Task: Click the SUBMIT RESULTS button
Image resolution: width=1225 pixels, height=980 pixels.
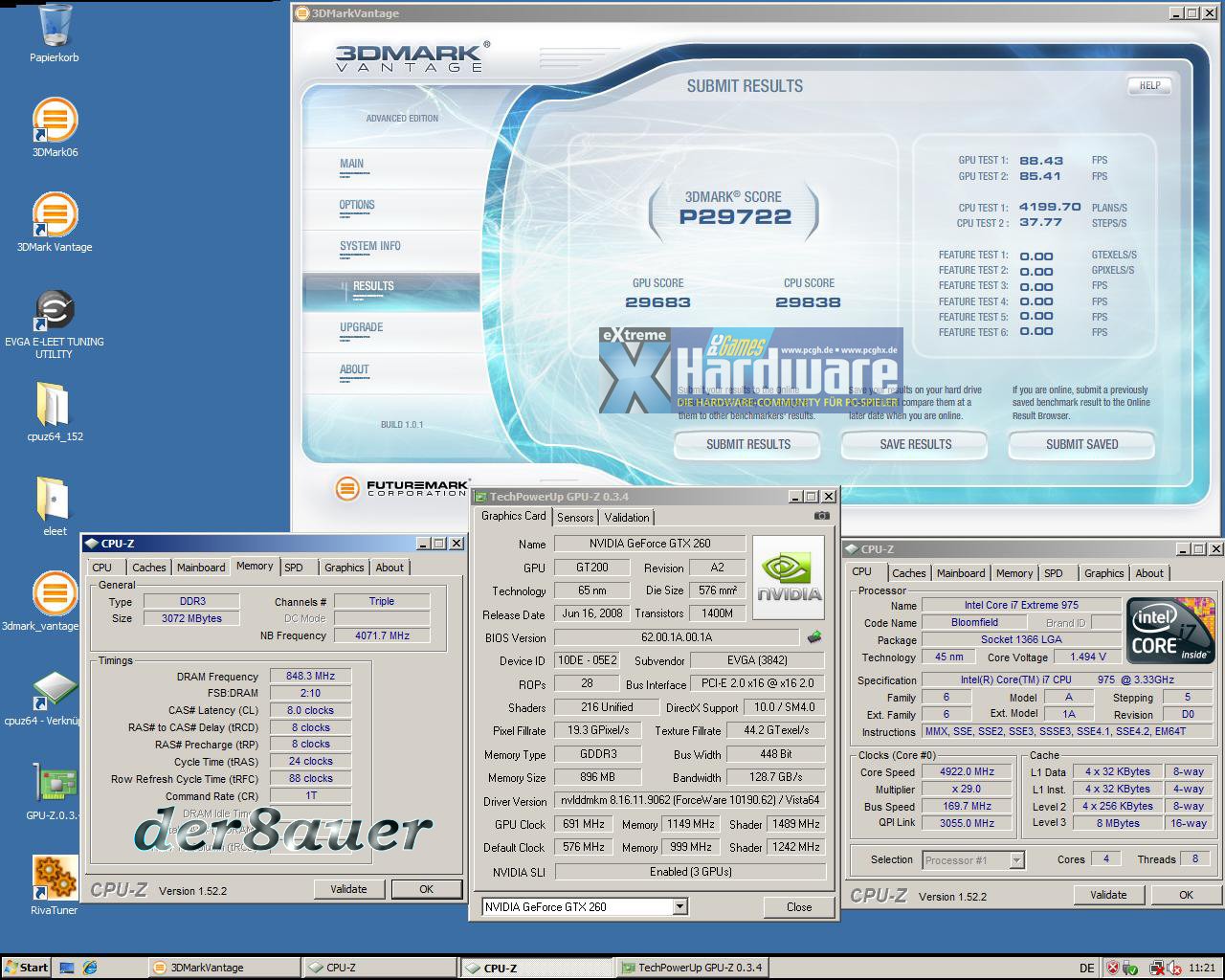Action: click(748, 444)
